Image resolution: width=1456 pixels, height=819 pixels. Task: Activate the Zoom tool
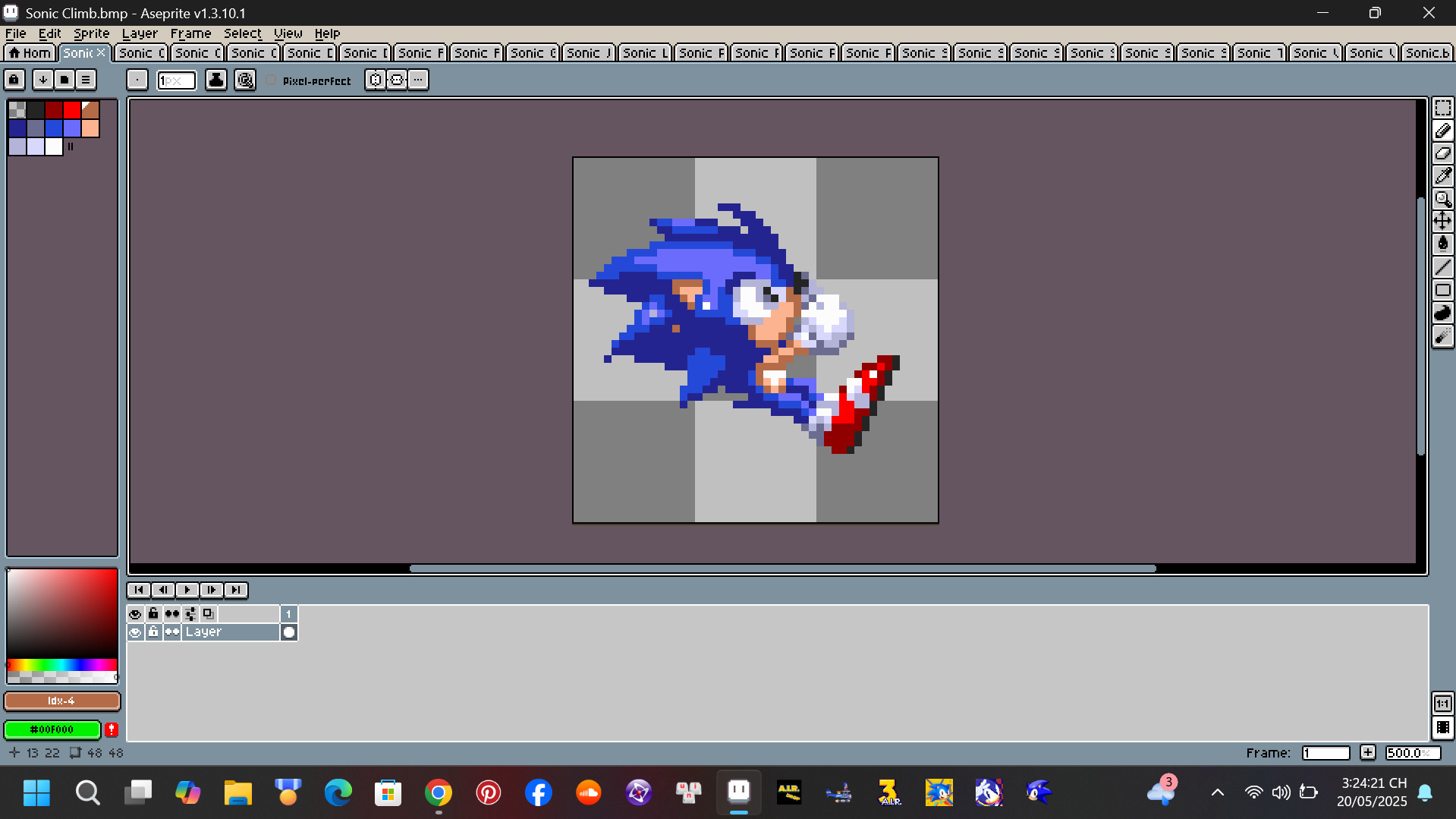(1442, 199)
